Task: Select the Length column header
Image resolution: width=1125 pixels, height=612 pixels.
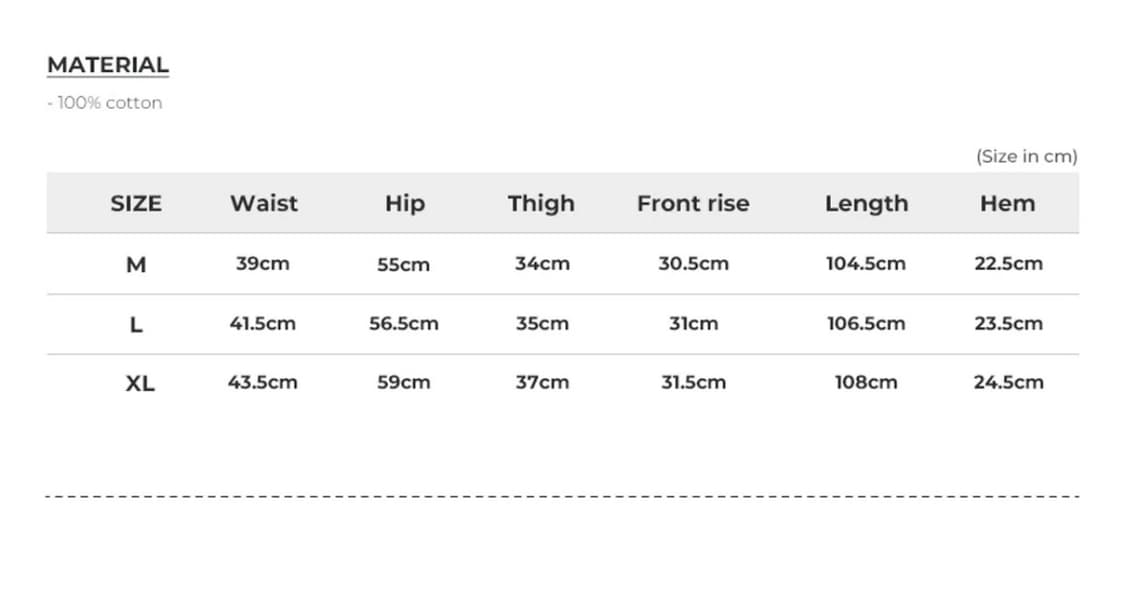Action: [x=866, y=204]
